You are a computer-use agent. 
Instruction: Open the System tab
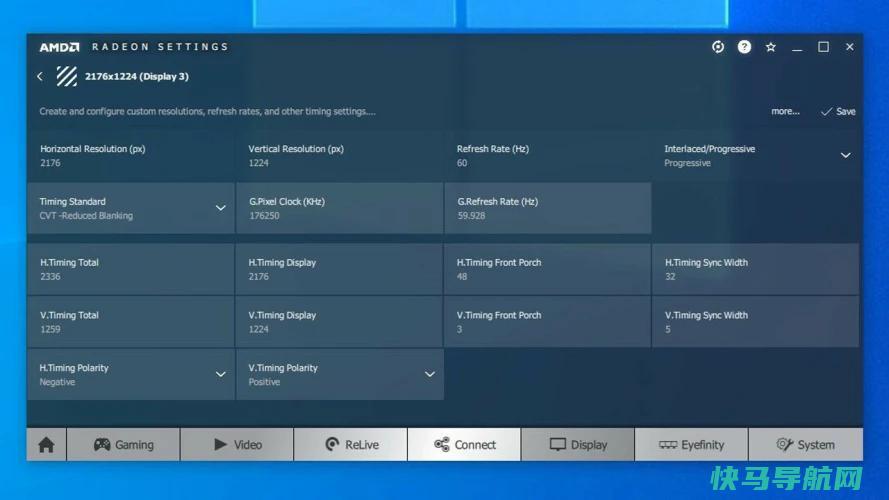(x=806, y=444)
